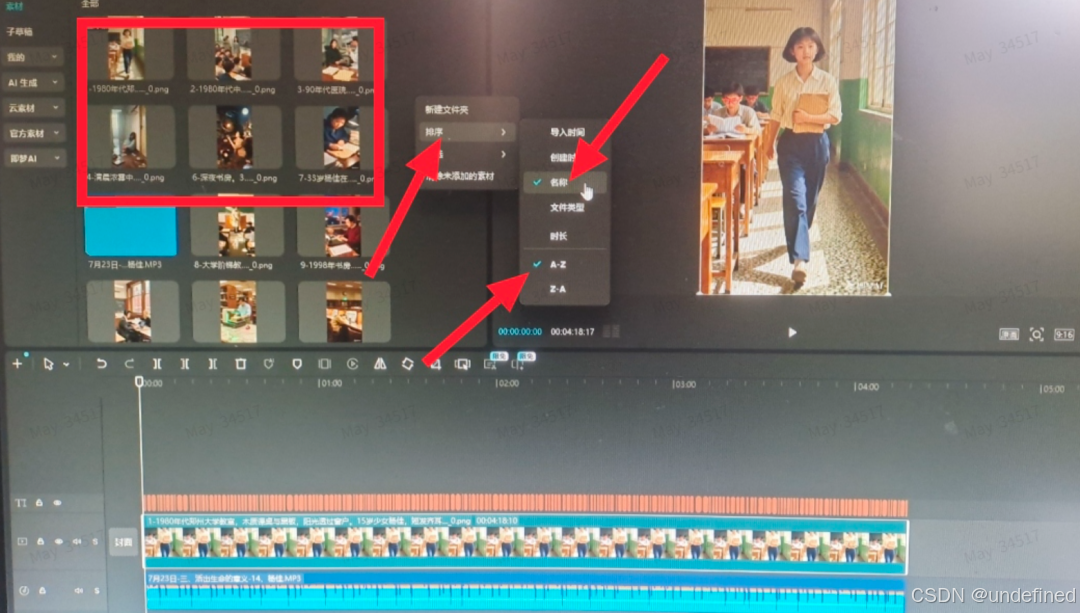Play the preview video
This screenshot has height=613, width=1080.
792,333
